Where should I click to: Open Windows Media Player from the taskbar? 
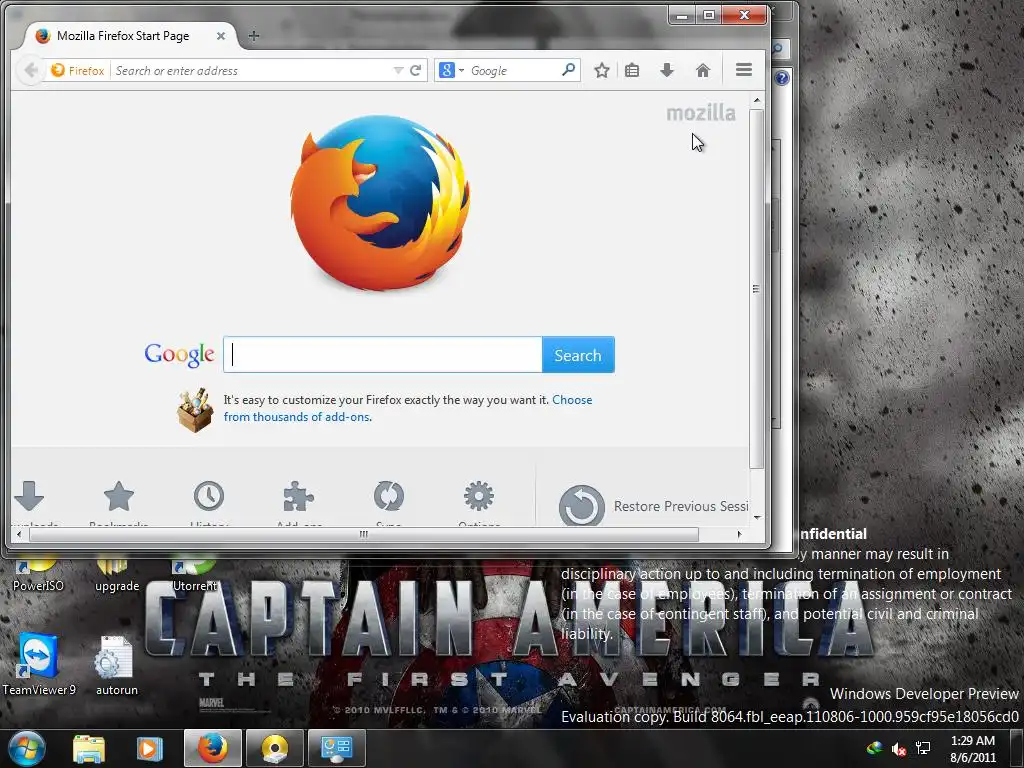[x=149, y=749]
